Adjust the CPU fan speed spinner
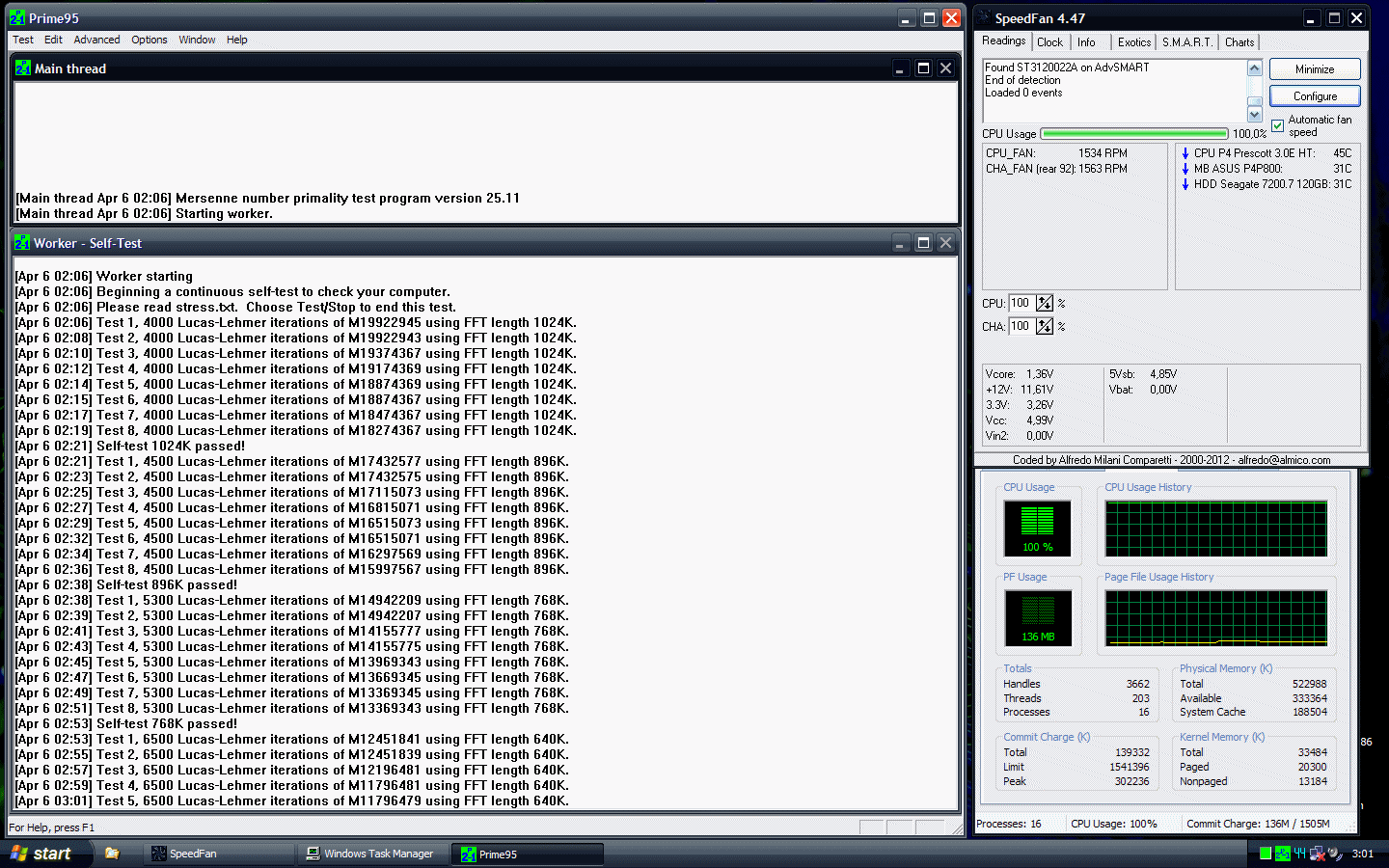This screenshot has width=1389, height=868. point(1045,304)
